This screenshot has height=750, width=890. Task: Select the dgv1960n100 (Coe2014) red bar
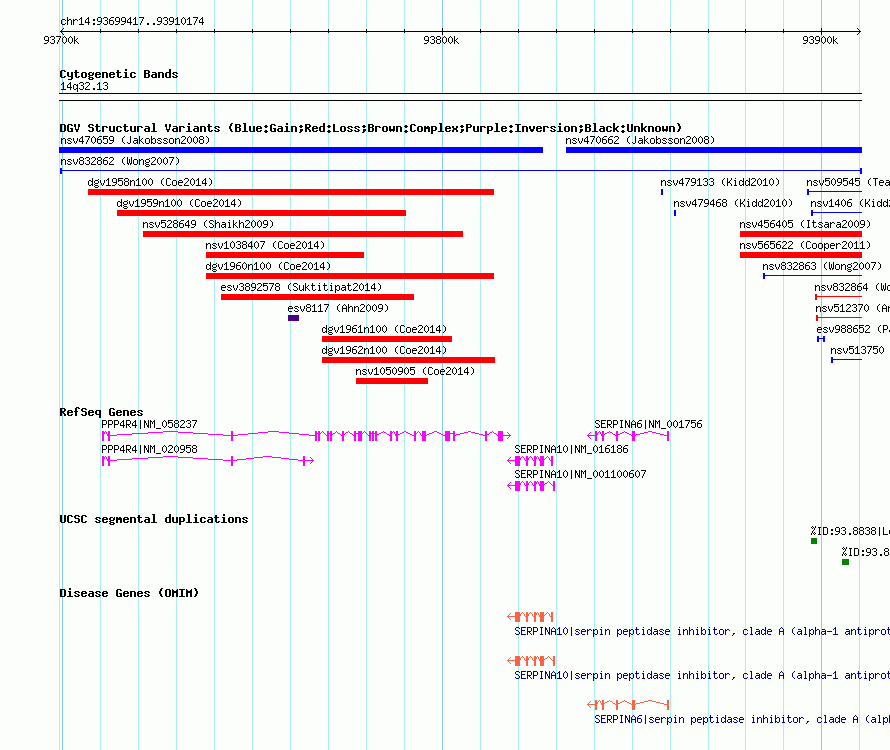click(350, 276)
